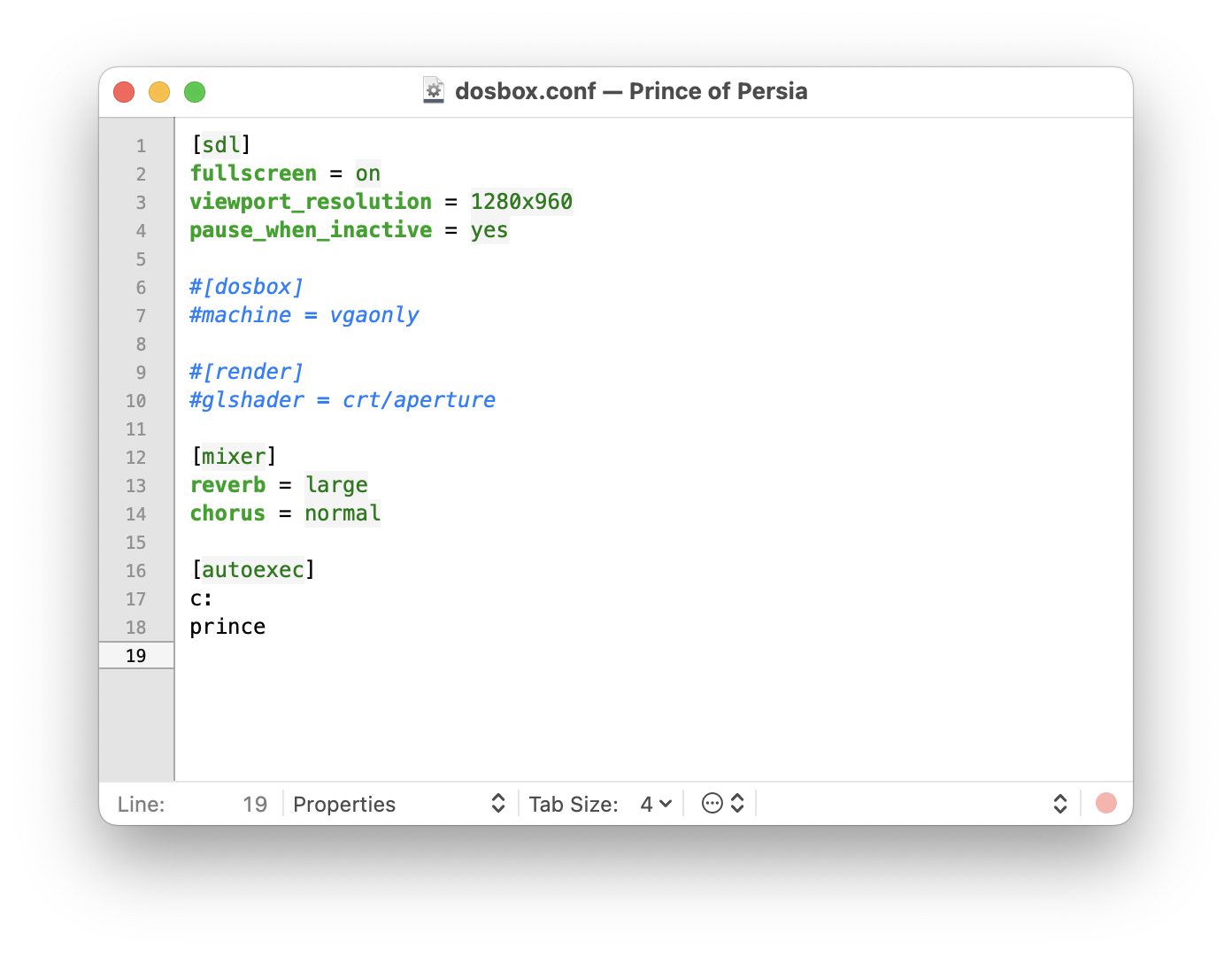Screen dimensions: 1232x956
Task: Click the dosbox.conf document proxy icon
Action: pyautogui.click(x=434, y=90)
